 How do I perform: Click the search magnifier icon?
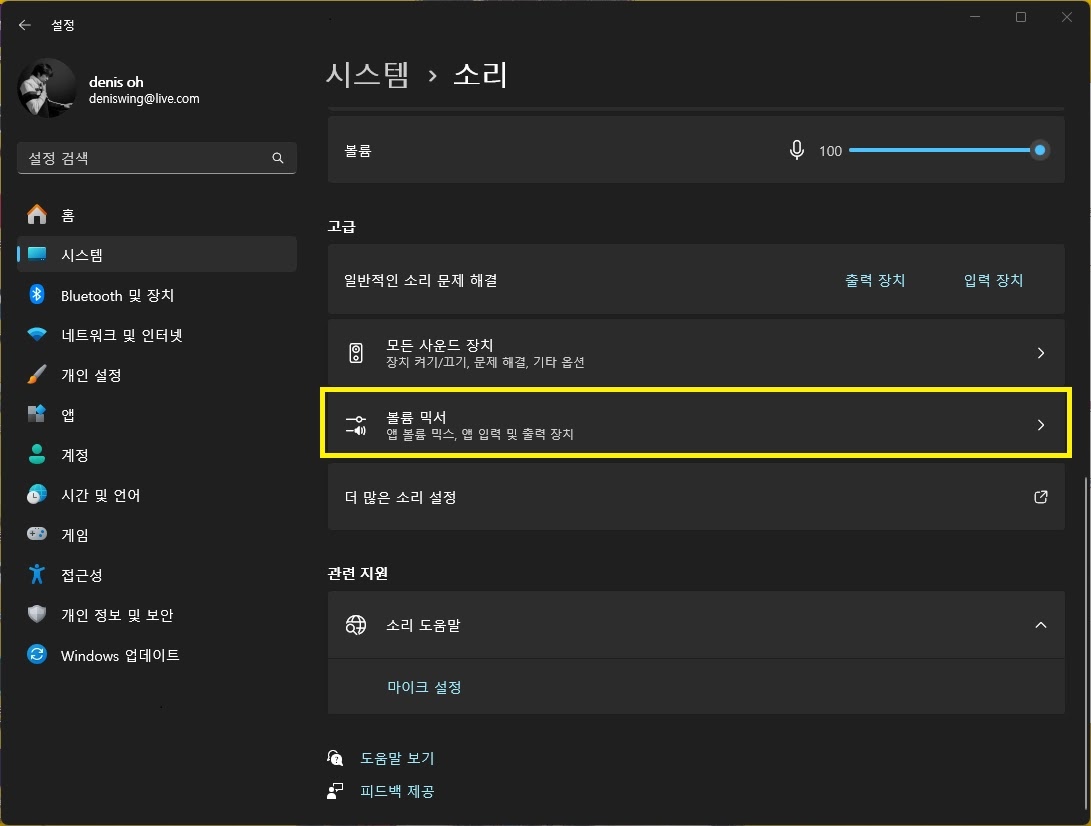pyautogui.click(x=278, y=158)
